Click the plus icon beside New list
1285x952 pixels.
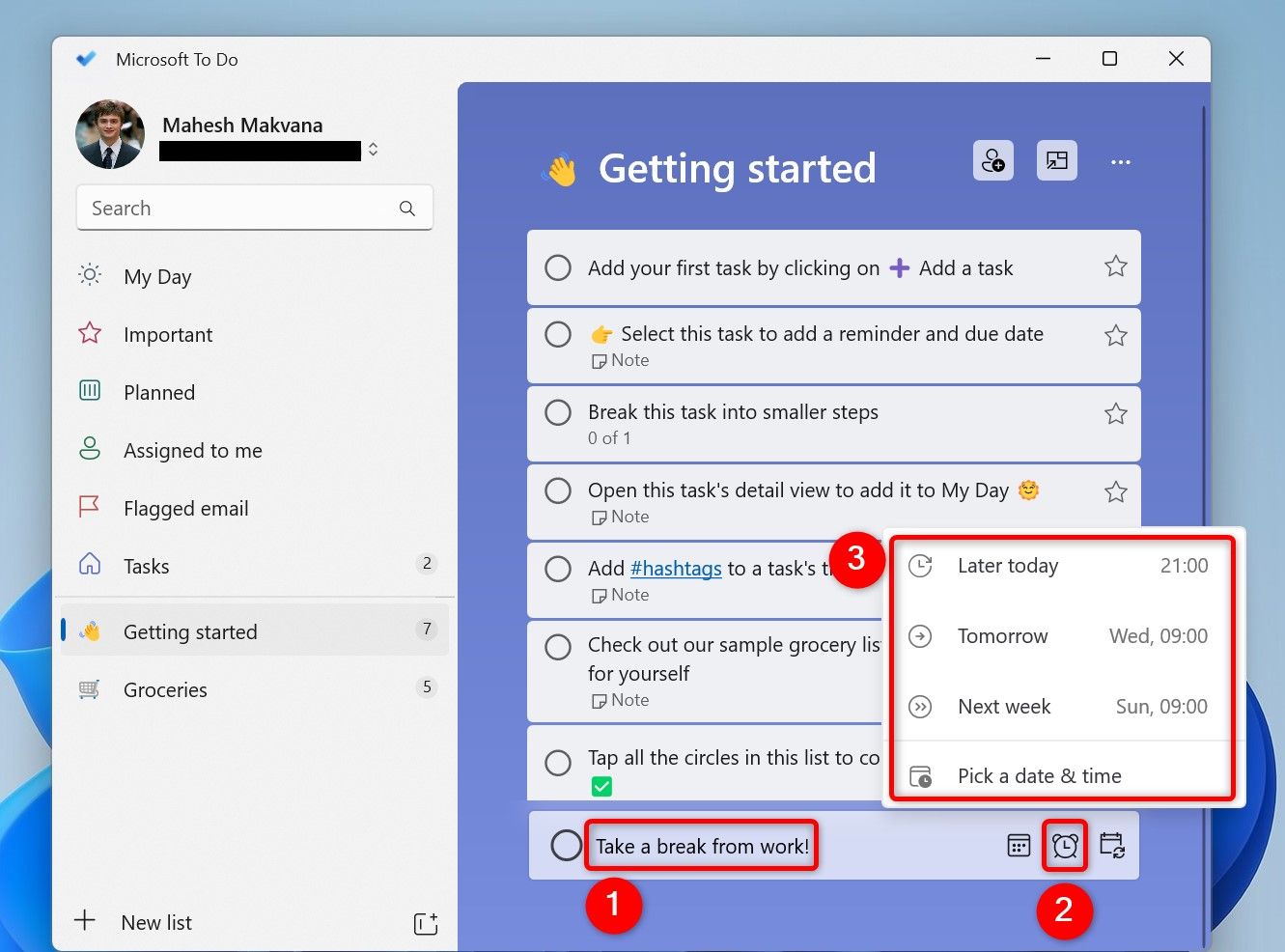click(x=85, y=920)
